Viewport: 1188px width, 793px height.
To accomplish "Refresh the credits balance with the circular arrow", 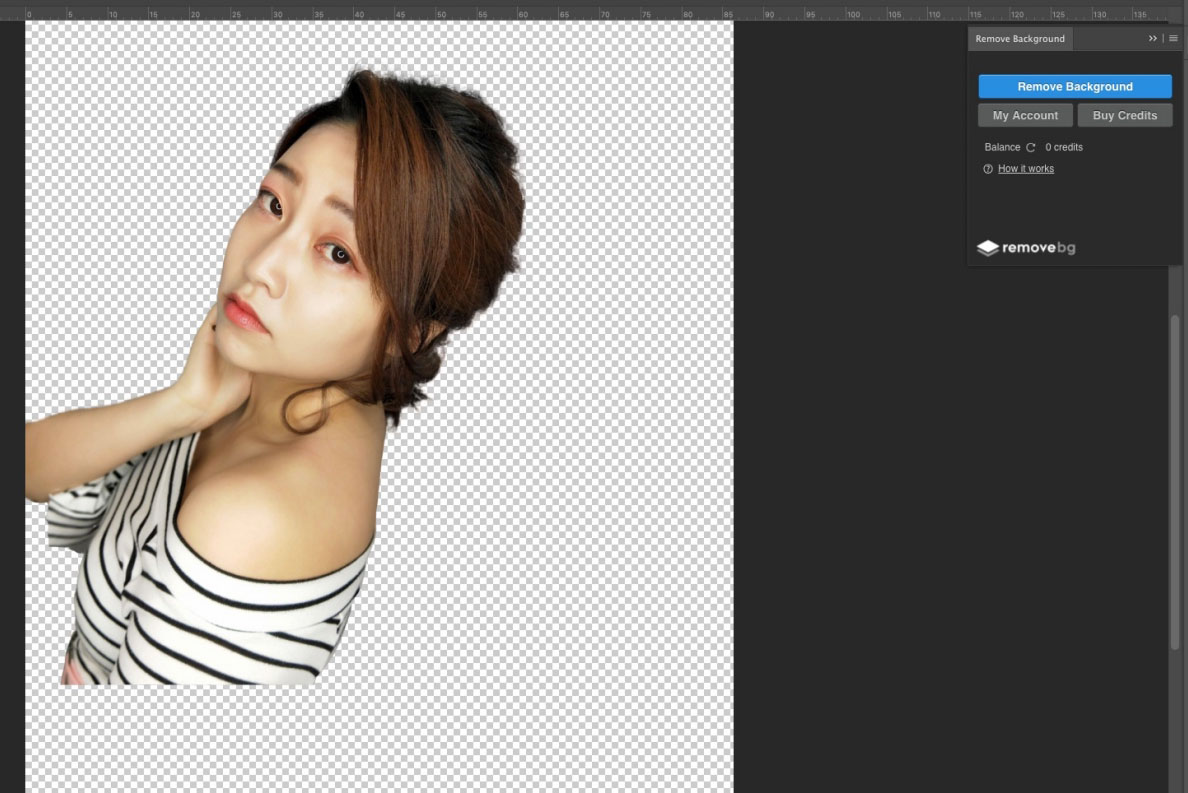I will coord(1031,147).
